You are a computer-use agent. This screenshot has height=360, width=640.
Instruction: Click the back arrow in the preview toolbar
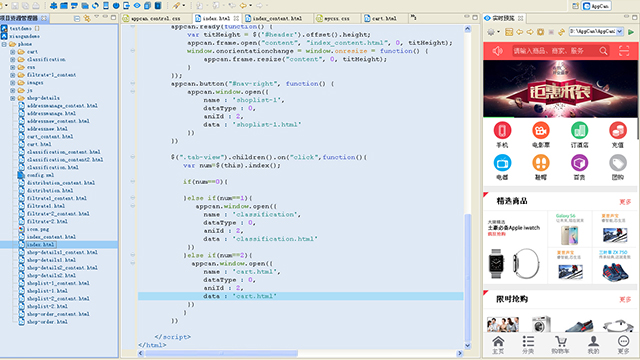click(520, 32)
